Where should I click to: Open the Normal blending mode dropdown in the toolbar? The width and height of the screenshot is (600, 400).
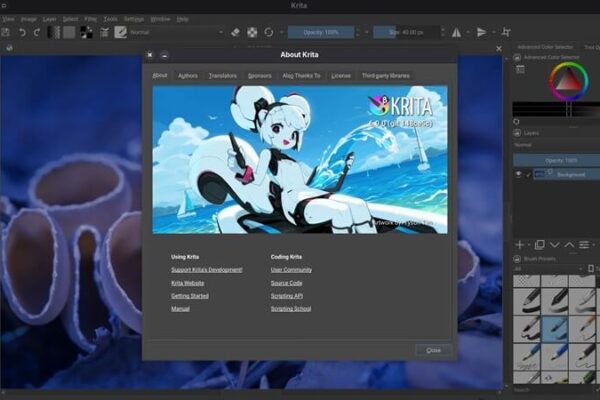(176, 32)
